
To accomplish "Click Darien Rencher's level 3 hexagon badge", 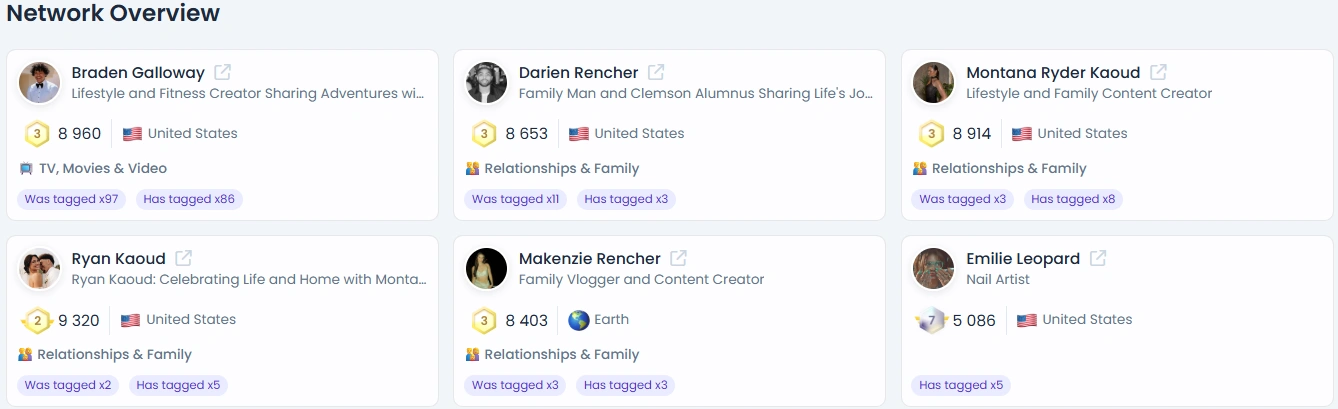I will (484, 133).
